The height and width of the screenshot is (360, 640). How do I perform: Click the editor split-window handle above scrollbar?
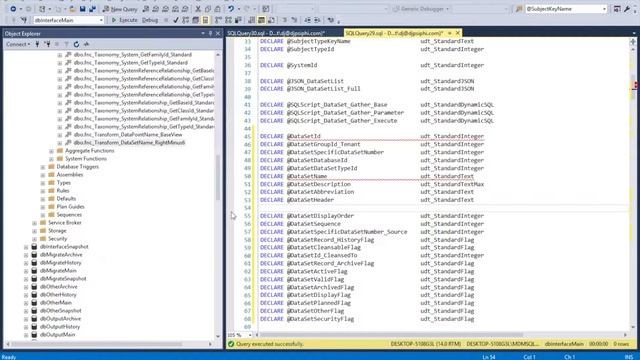click(x=633, y=42)
